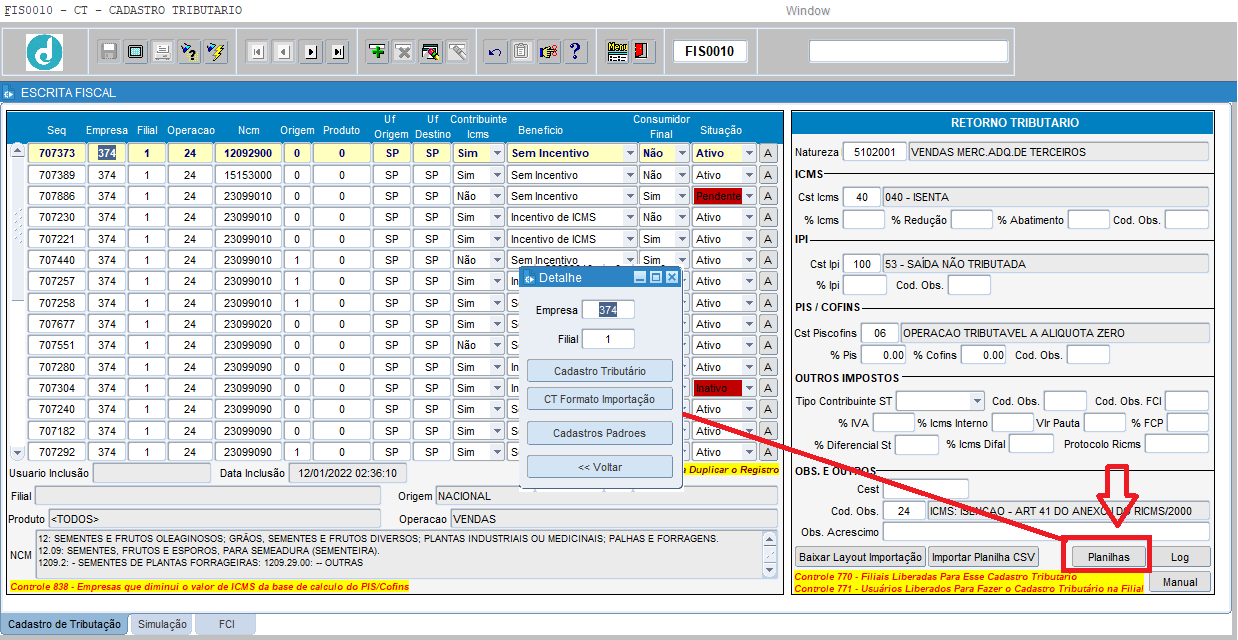Open the Menu icon in toolbar
Screen dimensions: 1238x640
[617, 52]
